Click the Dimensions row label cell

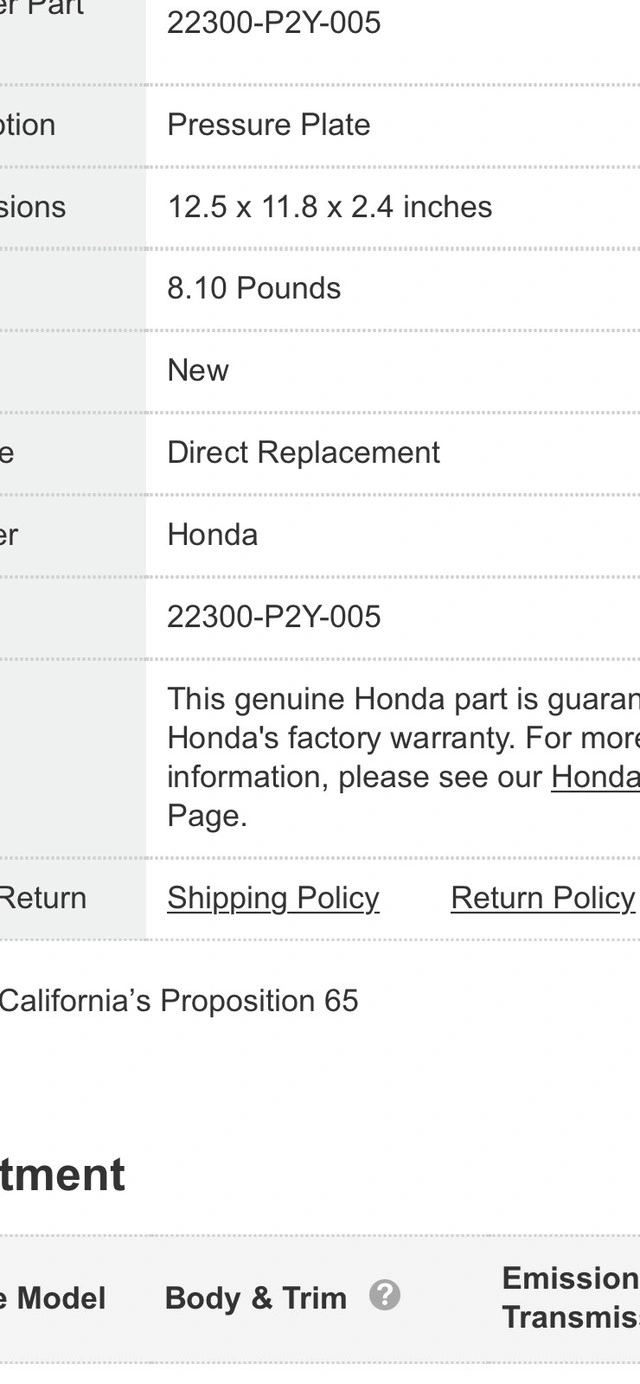point(73,207)
